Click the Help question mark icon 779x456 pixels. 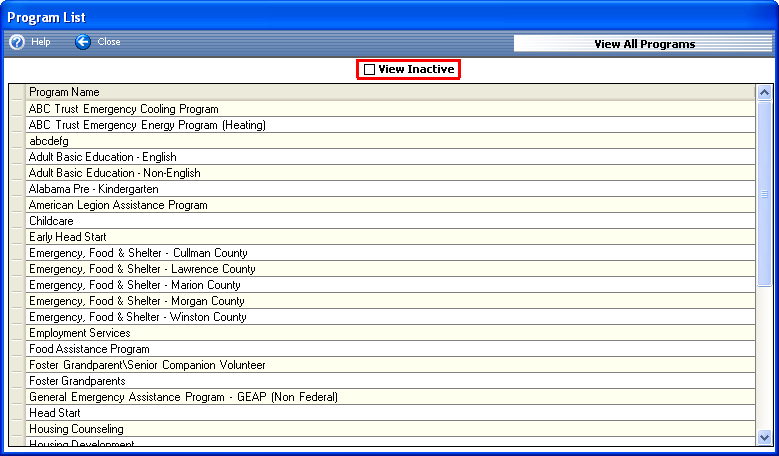pos(17,42)
